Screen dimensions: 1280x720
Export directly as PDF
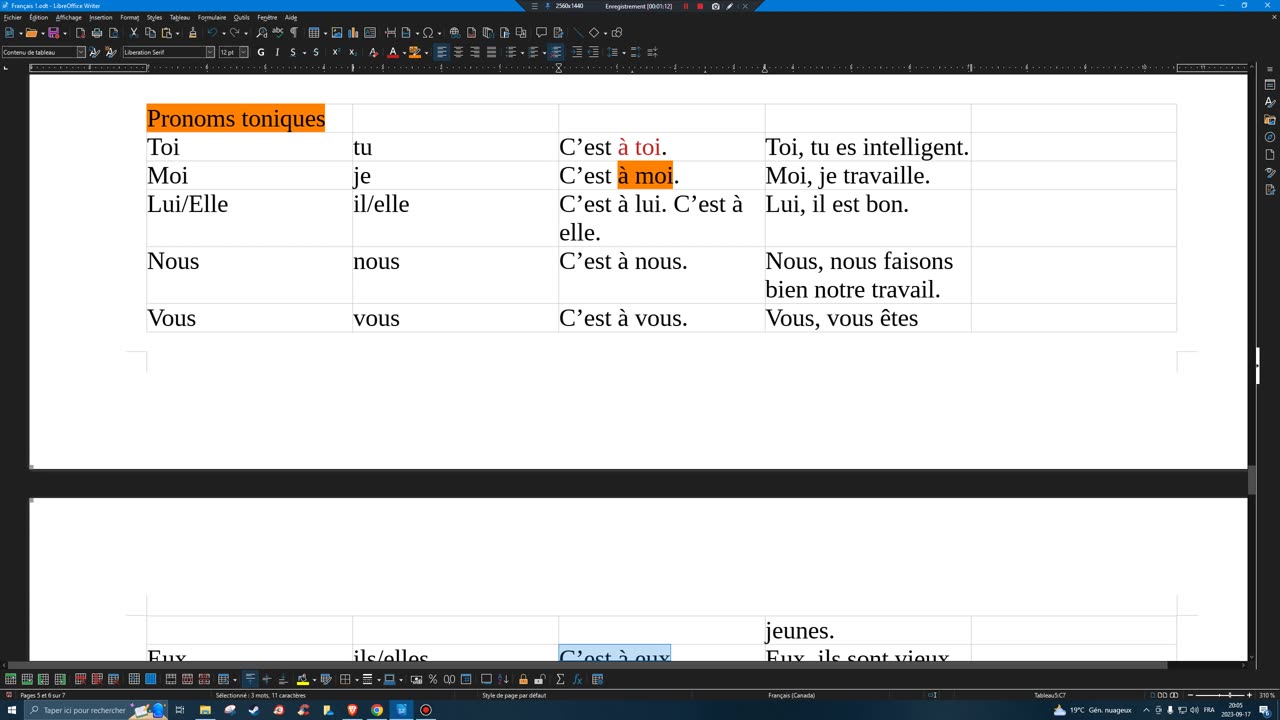coord(80,33)
